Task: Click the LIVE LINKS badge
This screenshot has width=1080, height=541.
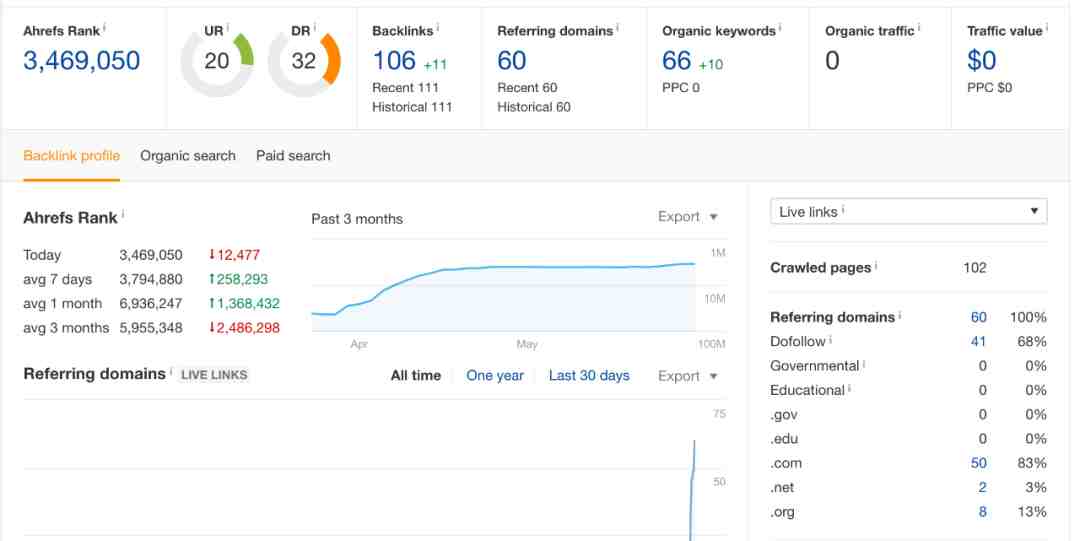Action: 214,375
